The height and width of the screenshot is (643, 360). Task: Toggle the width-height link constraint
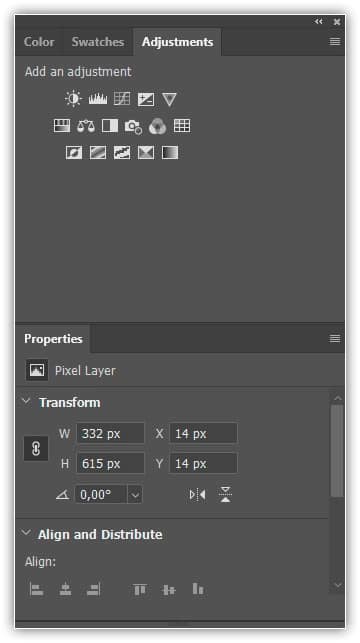click(36, 449)
